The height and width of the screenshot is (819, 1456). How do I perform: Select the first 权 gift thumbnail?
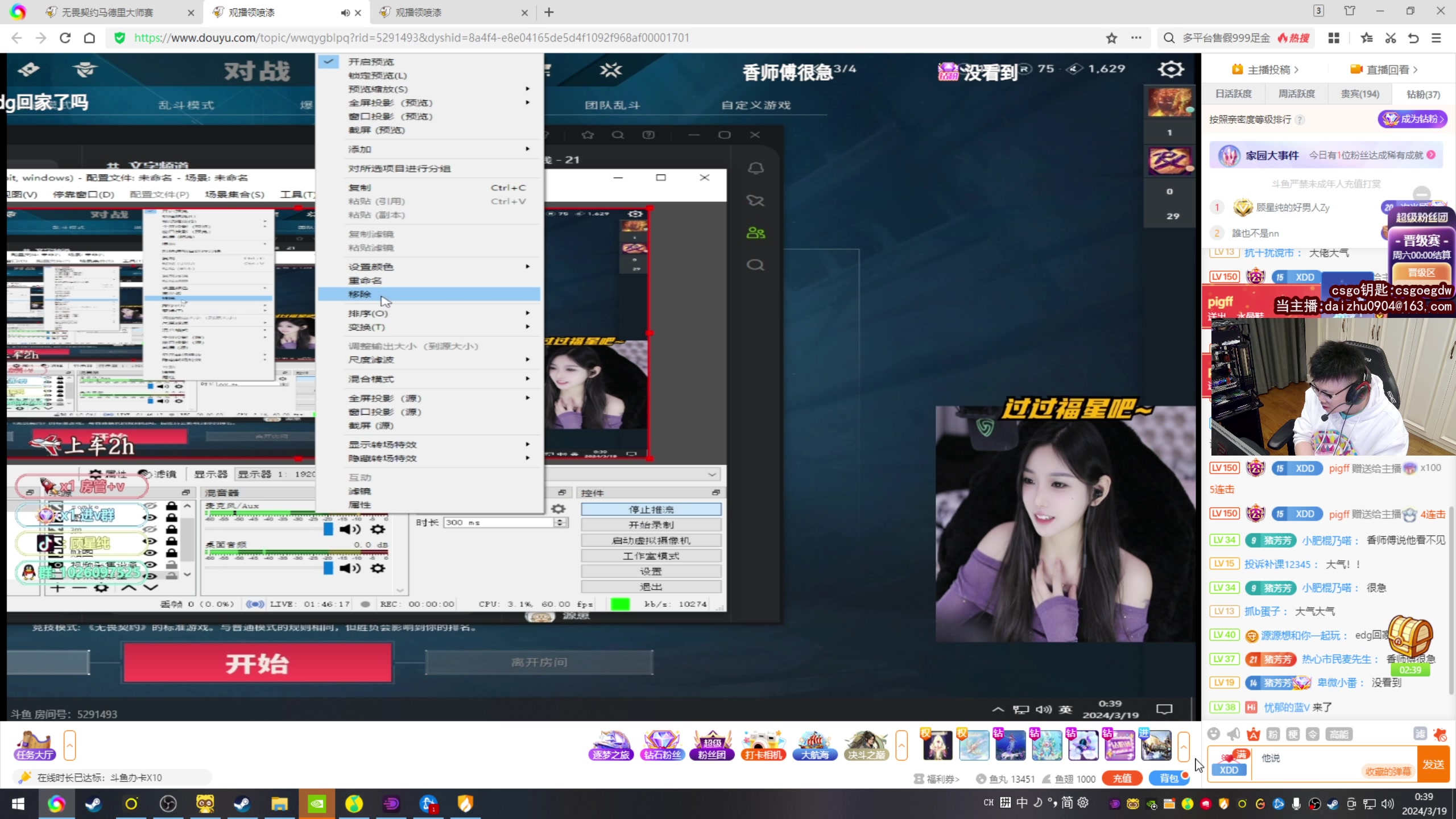(x=937, y=745)
